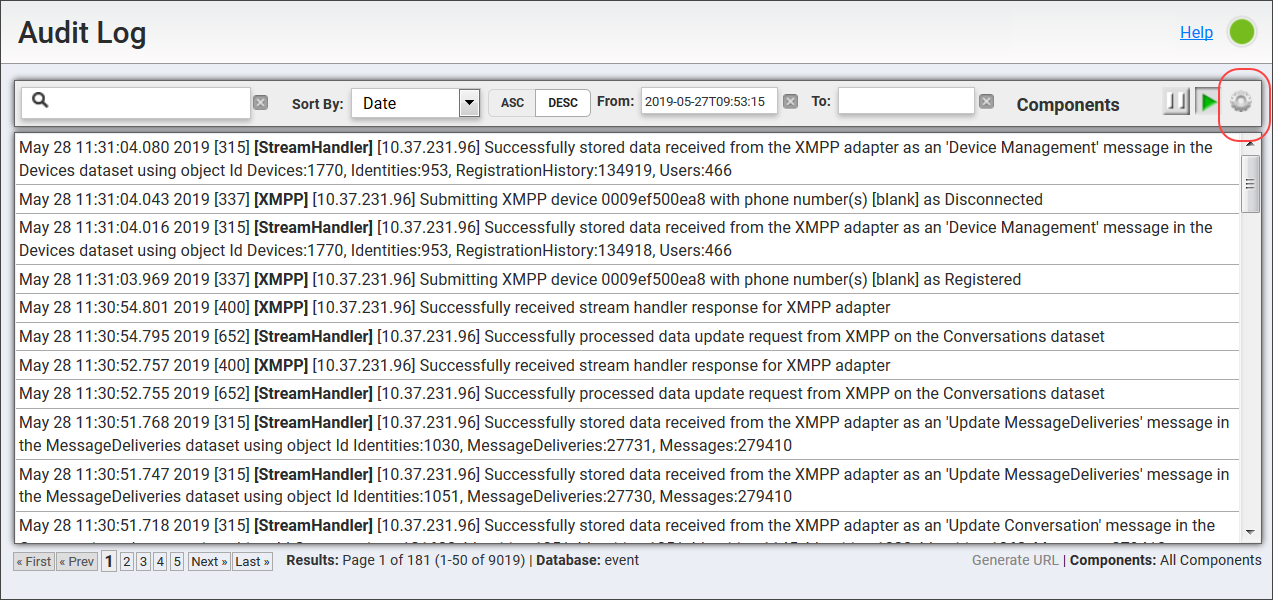Clear the From date using its X icon
Screen dimensions: 1273x600
790,100
